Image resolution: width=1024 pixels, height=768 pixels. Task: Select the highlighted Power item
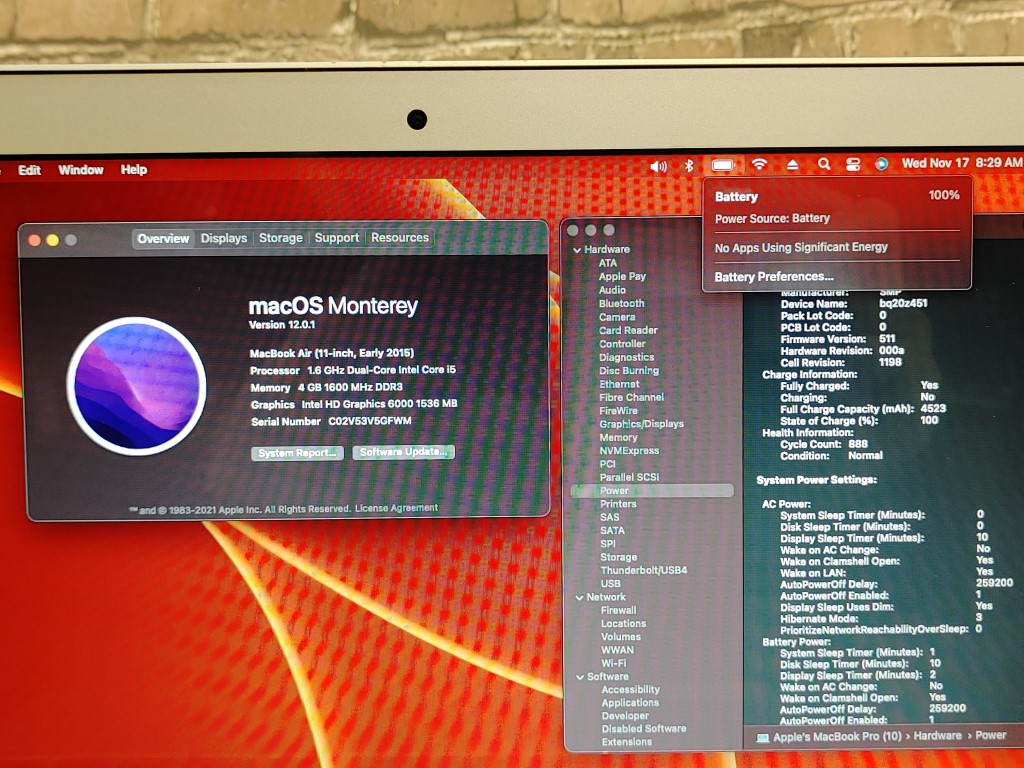(652, 490)
